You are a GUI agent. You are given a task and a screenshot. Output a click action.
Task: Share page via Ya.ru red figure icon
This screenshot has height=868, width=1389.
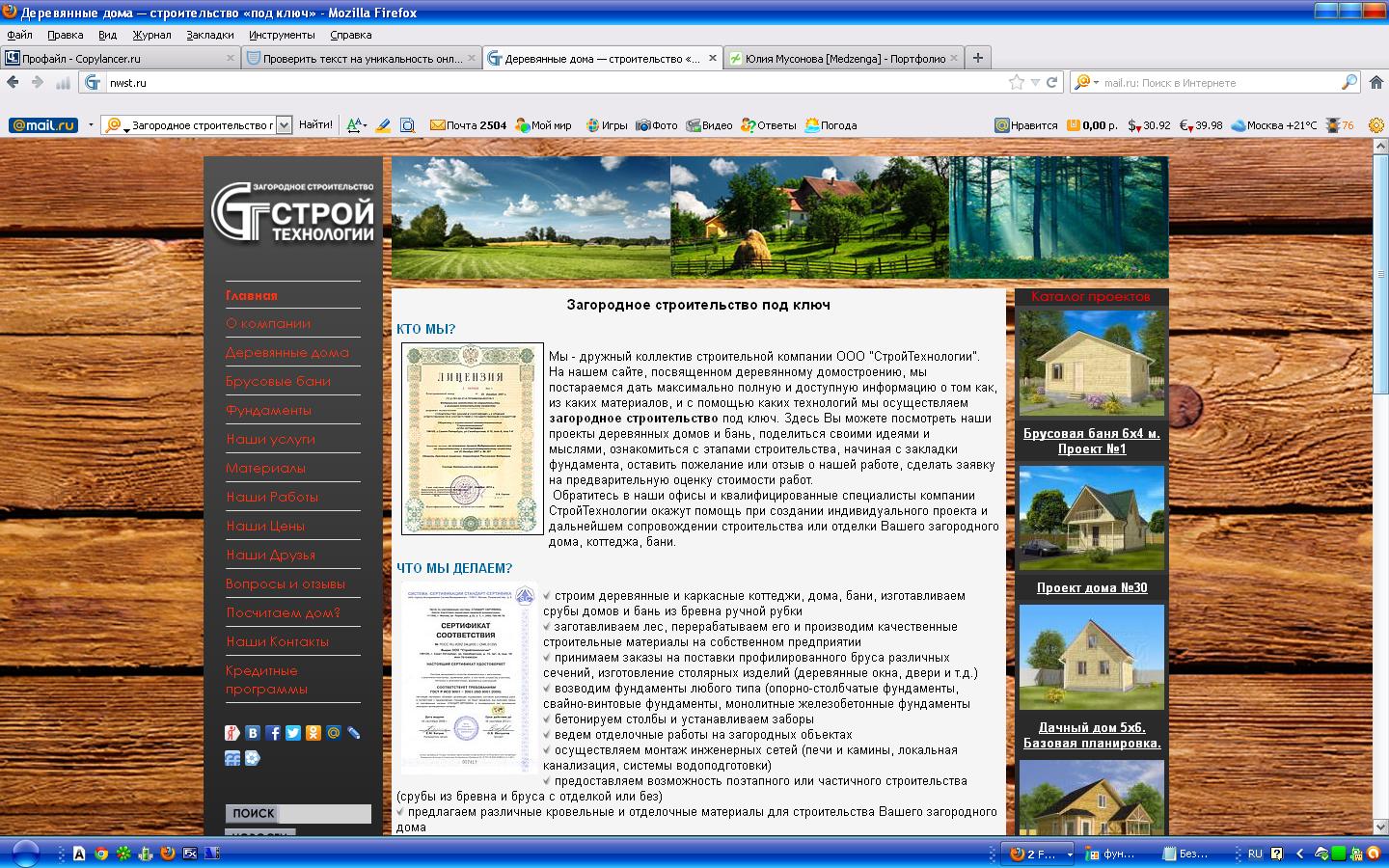click(232, 733)
